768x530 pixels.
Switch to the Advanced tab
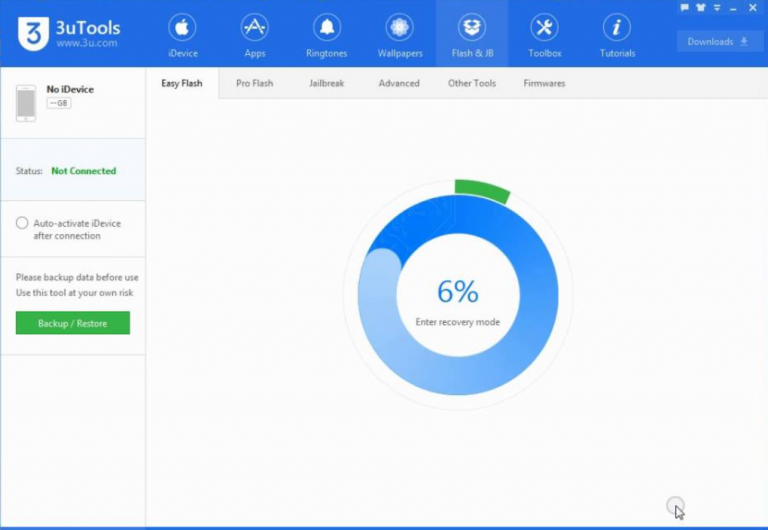pos(399,83)
